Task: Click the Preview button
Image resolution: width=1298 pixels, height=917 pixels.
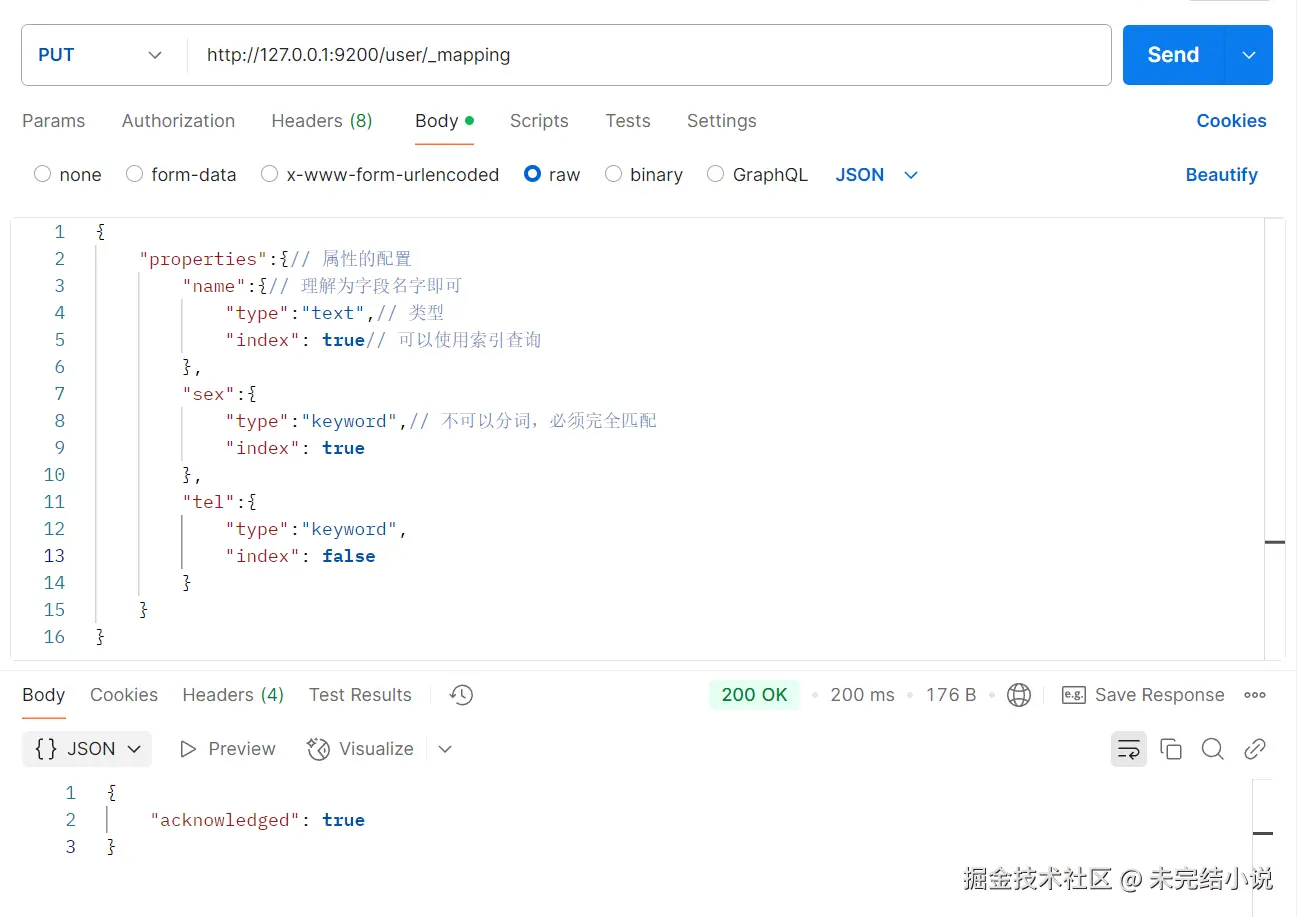Action: [227, 749]
